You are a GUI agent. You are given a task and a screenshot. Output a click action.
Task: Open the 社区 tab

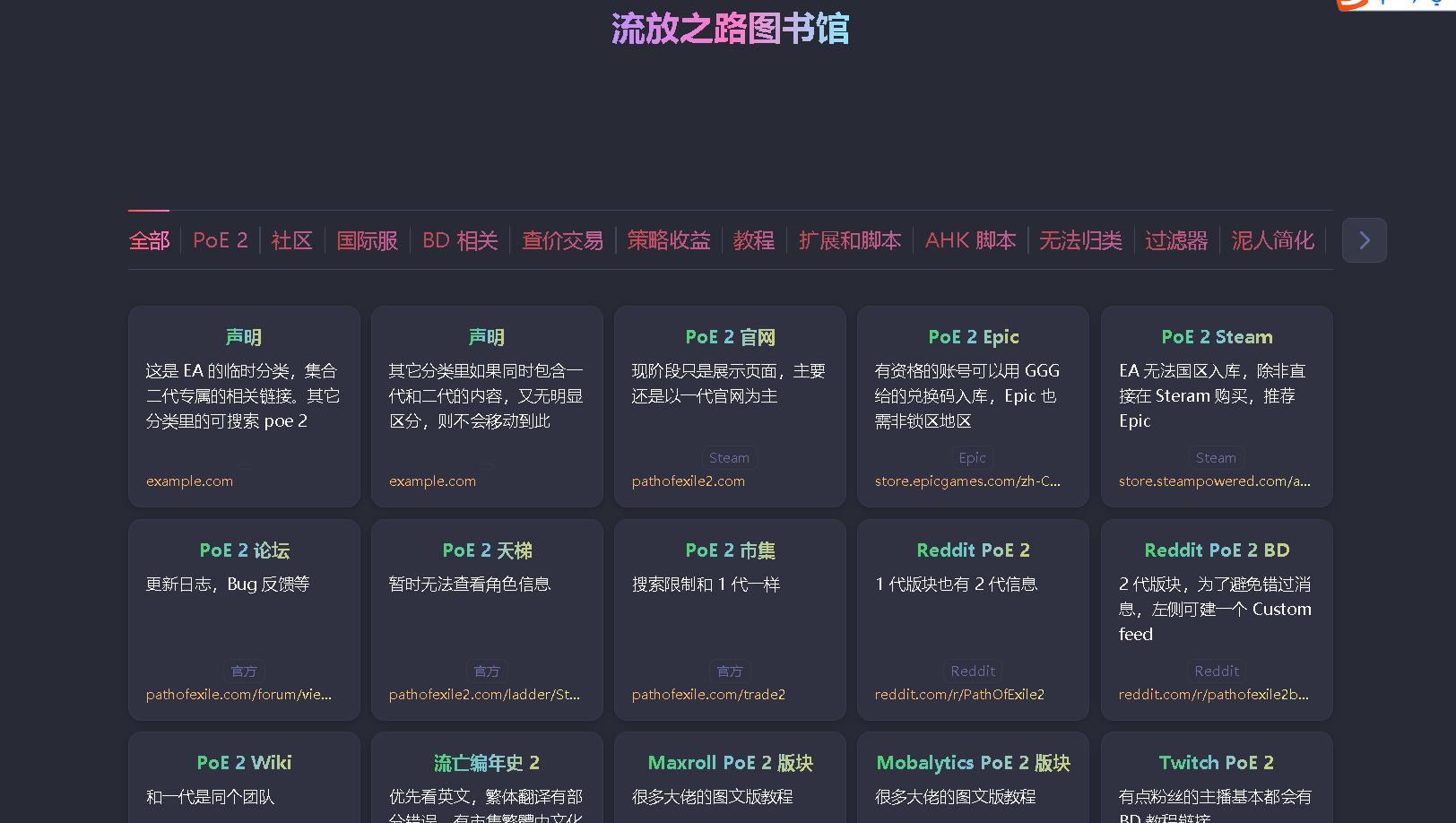292,240
